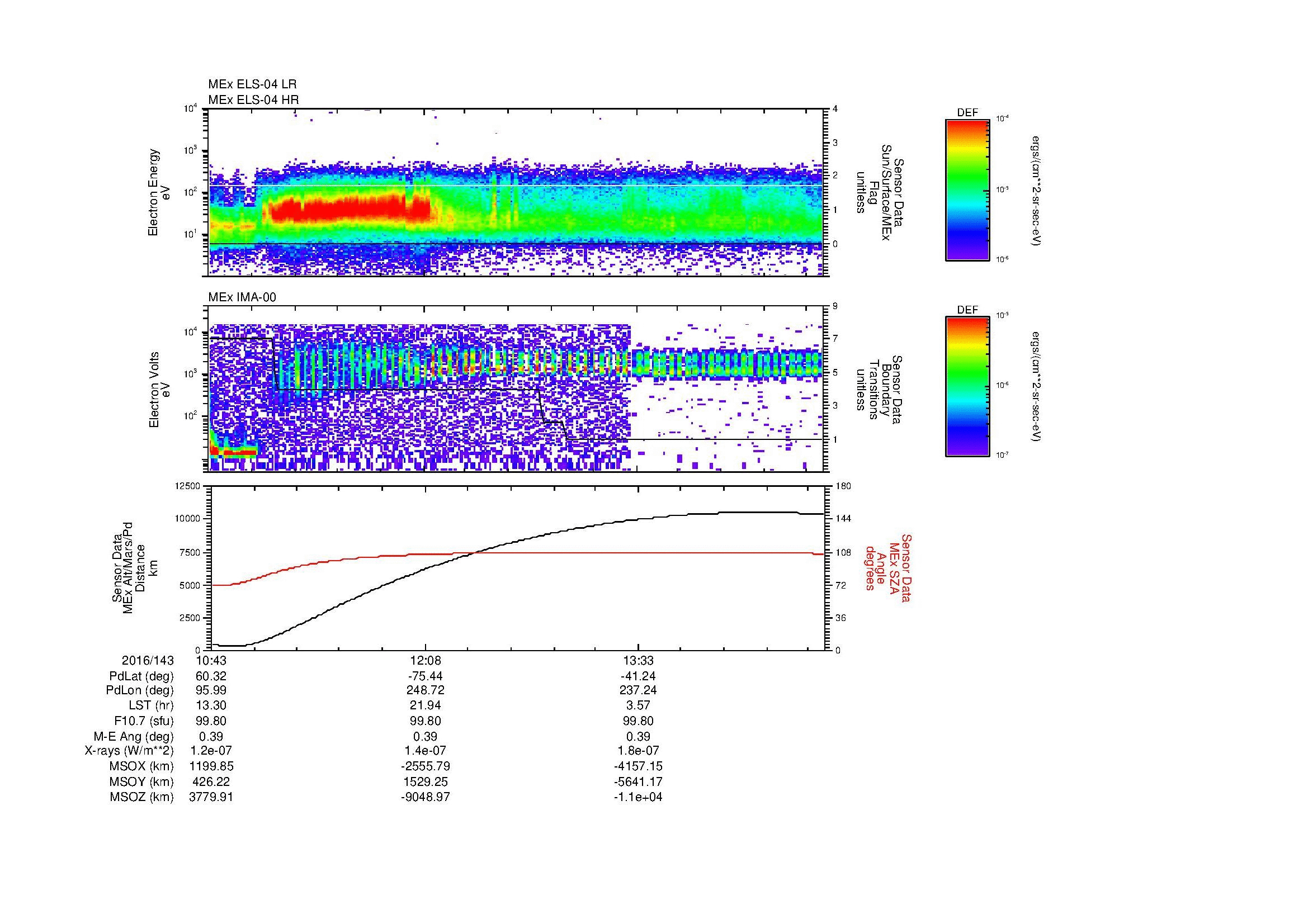Click the PdLon value '237.24'
Screen dimensions: 1308x924
pyautogui.click(x=638, y=690)
